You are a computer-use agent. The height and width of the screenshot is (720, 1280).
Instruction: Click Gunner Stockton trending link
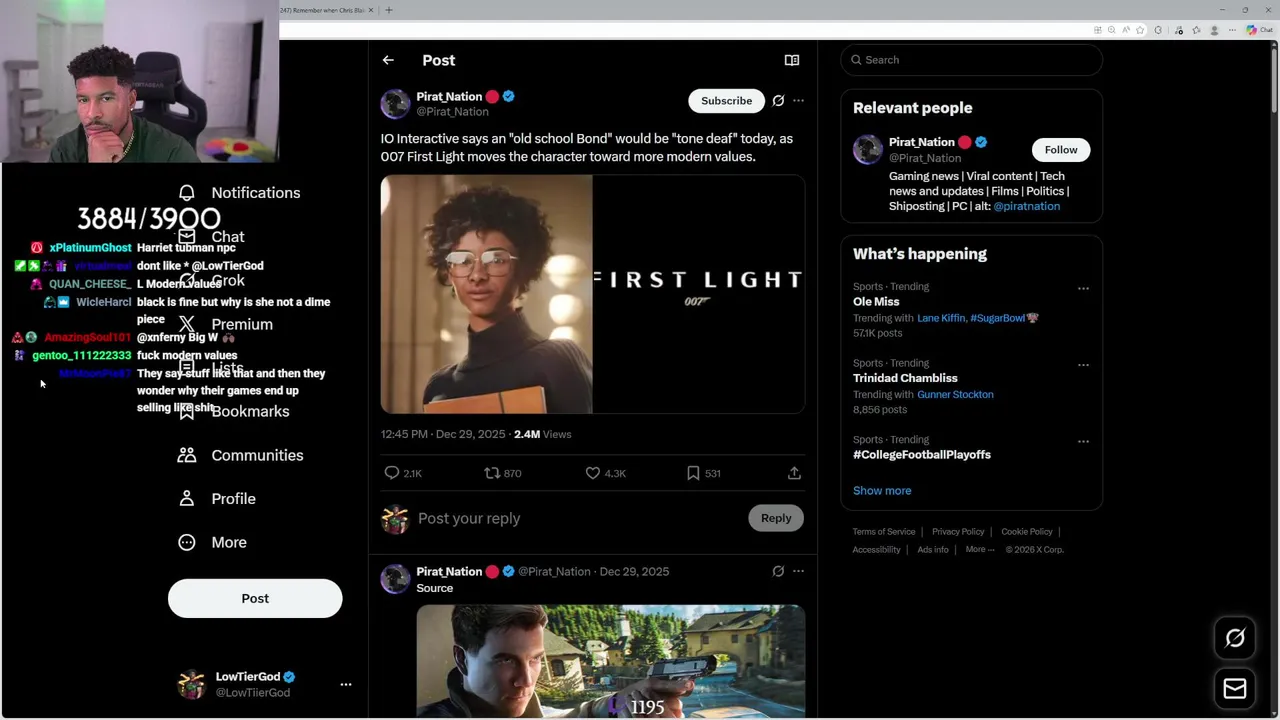click(955, 395)
